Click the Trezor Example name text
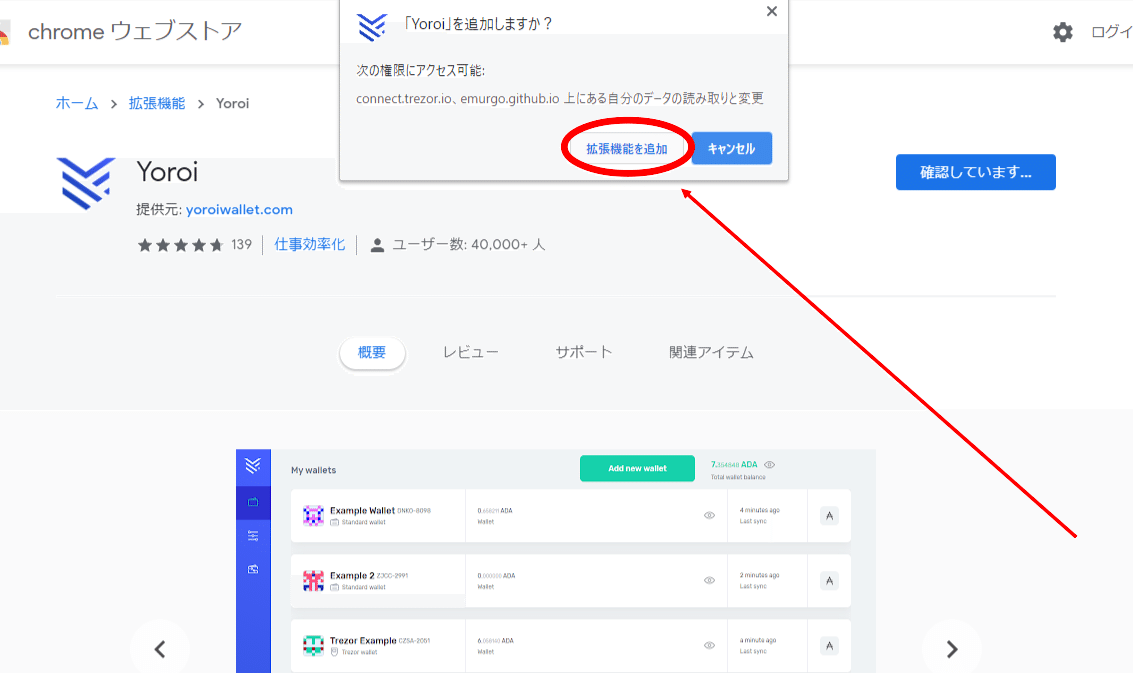 363,640
